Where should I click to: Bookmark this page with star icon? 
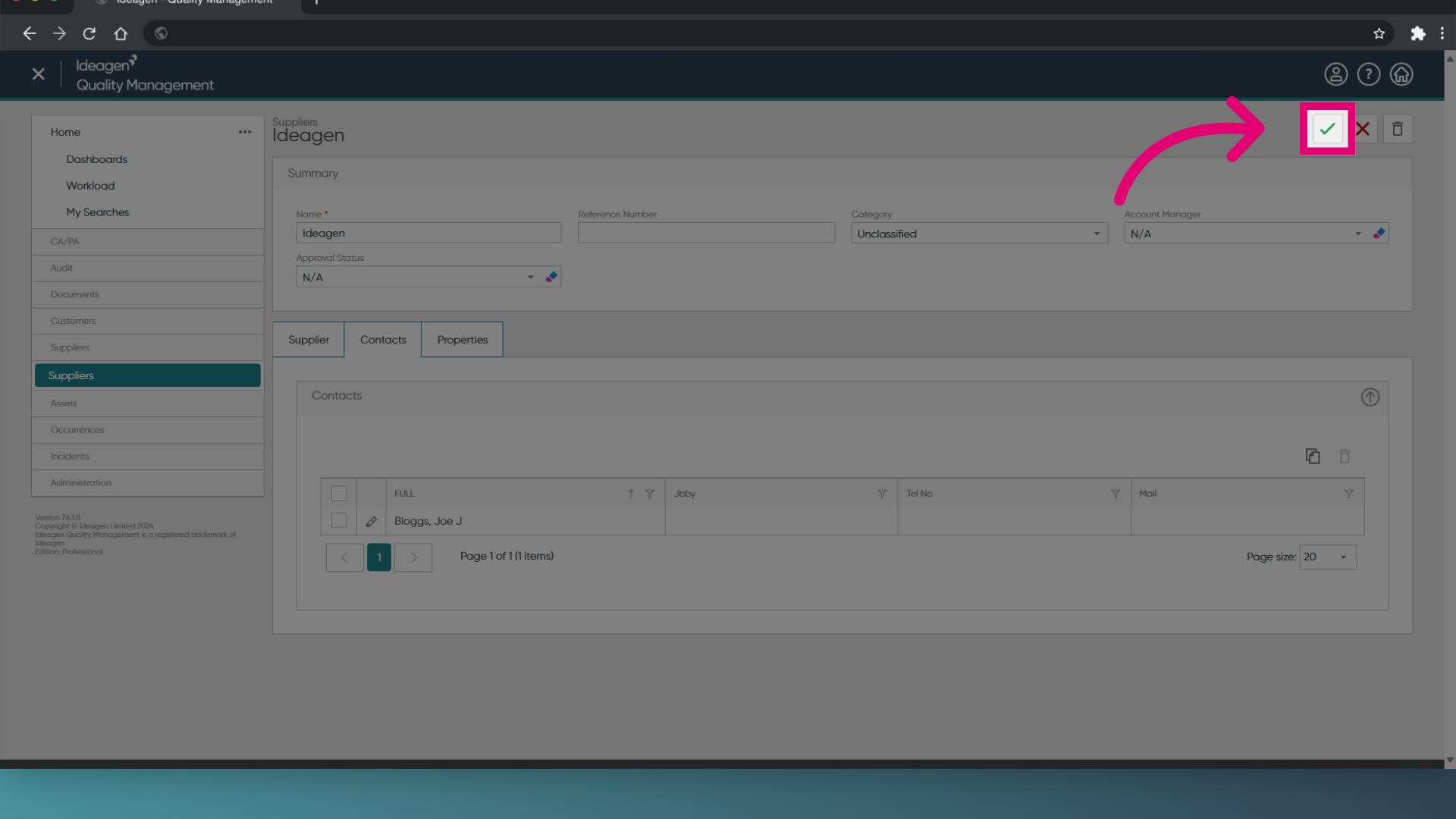point(1379,33)
